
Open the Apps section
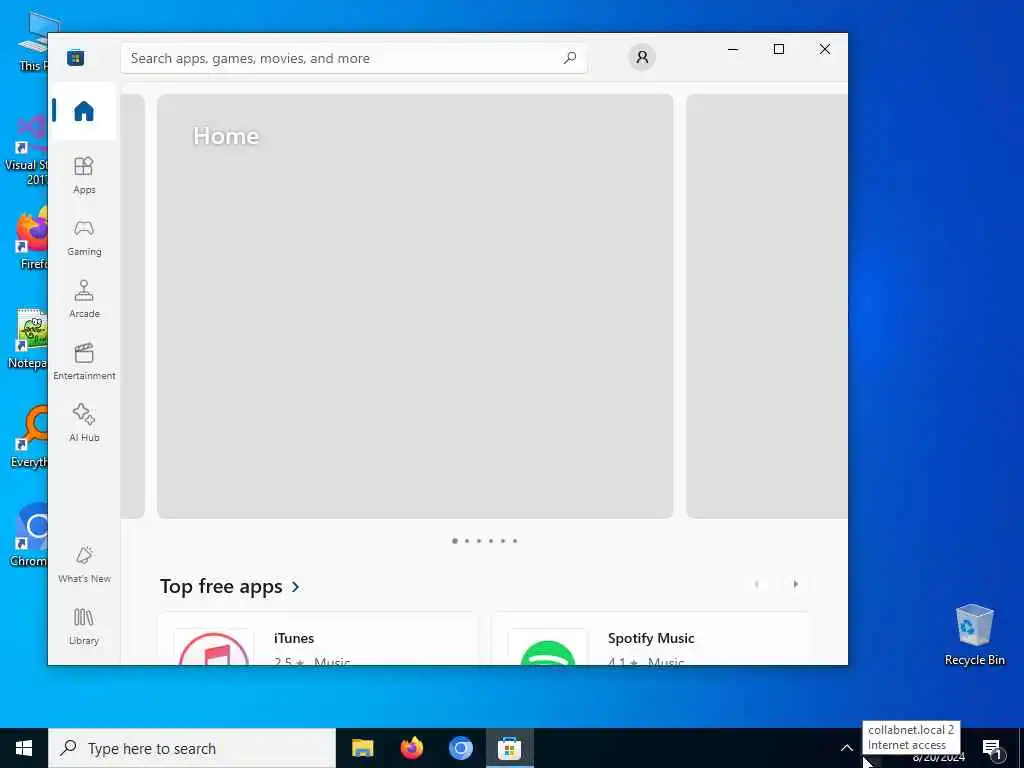(x=84, y=175)
